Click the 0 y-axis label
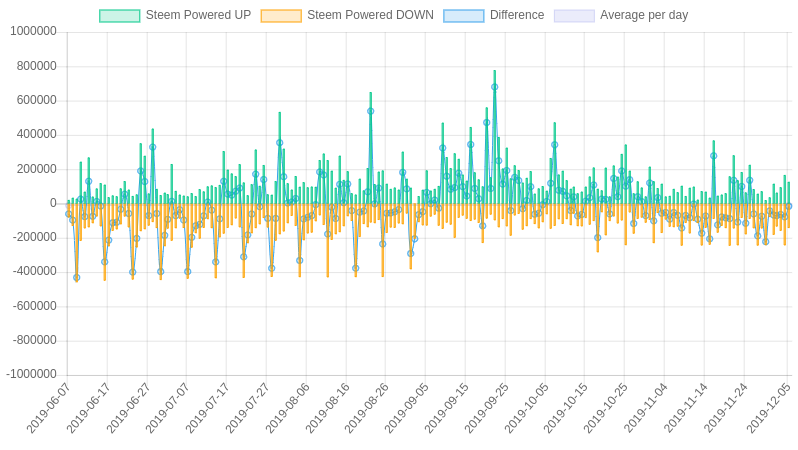Screen dimensions: 798x450 point(53,203)
